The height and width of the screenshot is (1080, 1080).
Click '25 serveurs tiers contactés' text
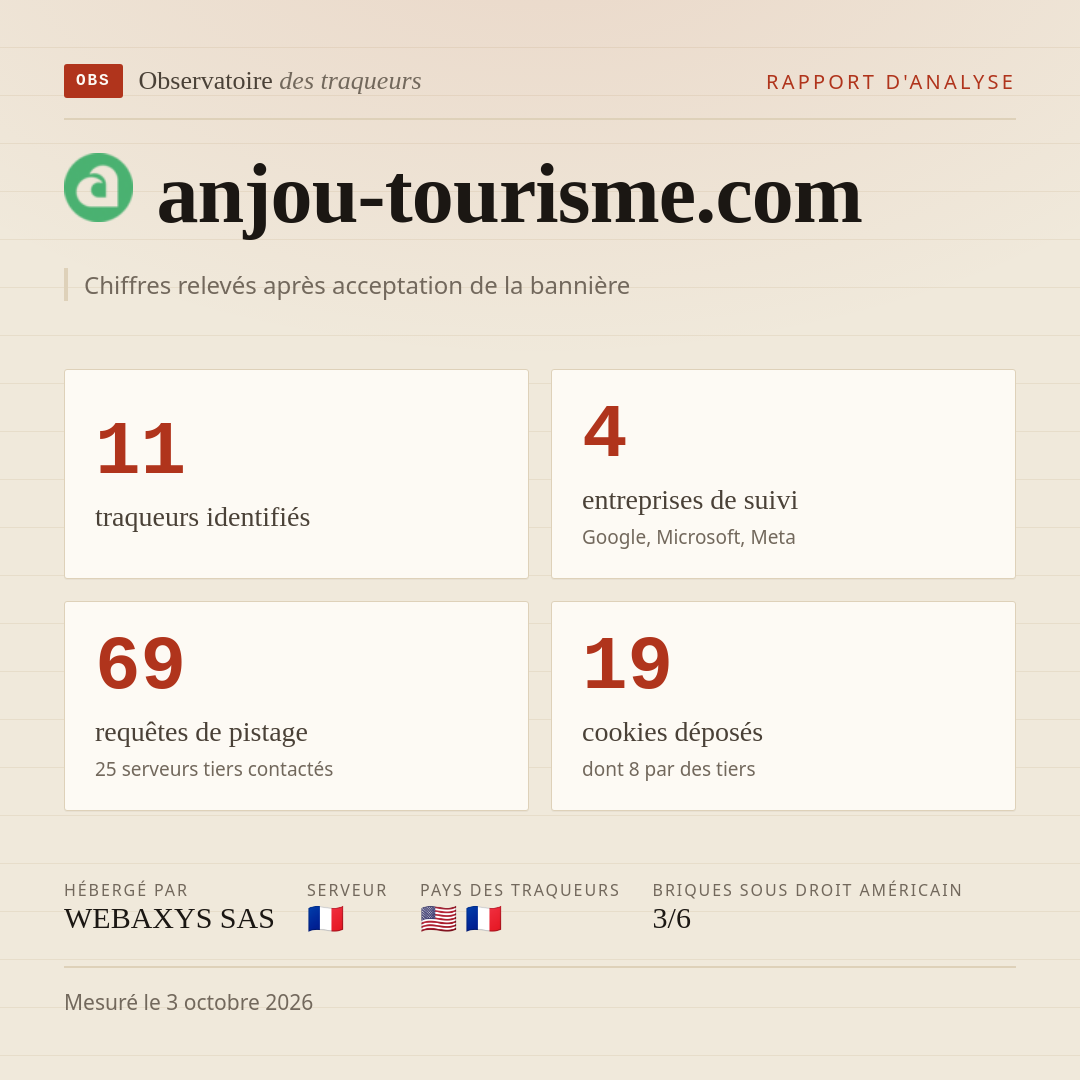[x=214, y=769]
